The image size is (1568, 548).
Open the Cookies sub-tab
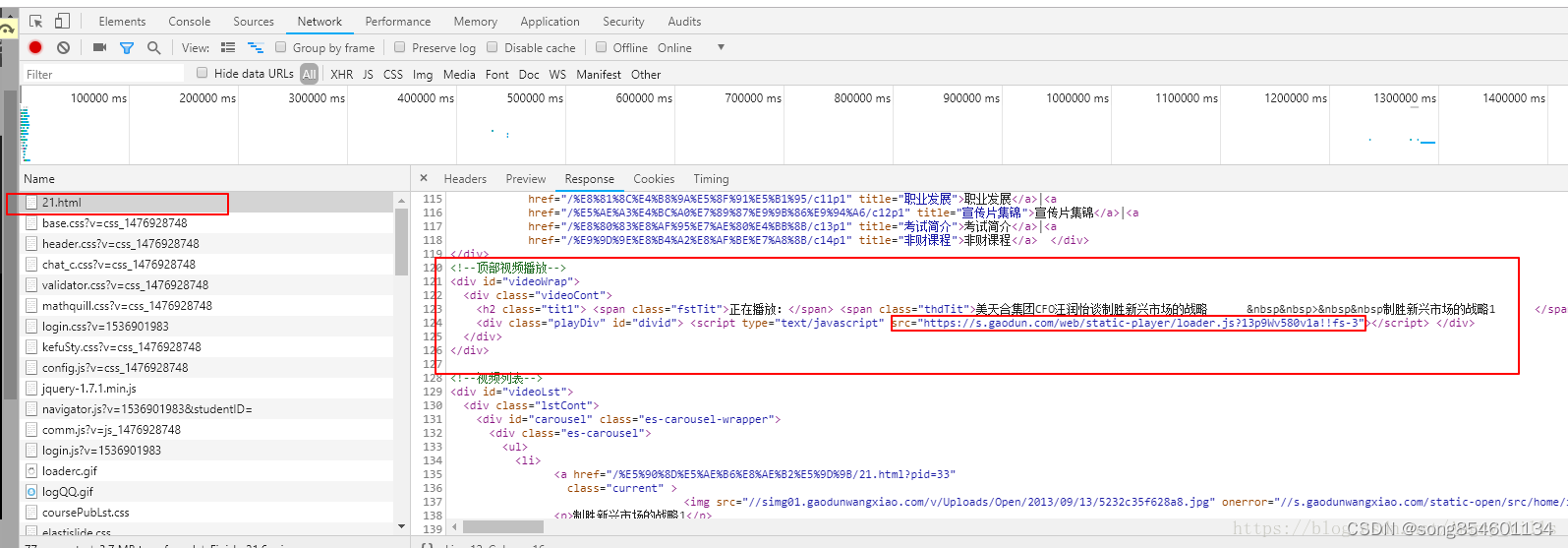coord(654,178)
